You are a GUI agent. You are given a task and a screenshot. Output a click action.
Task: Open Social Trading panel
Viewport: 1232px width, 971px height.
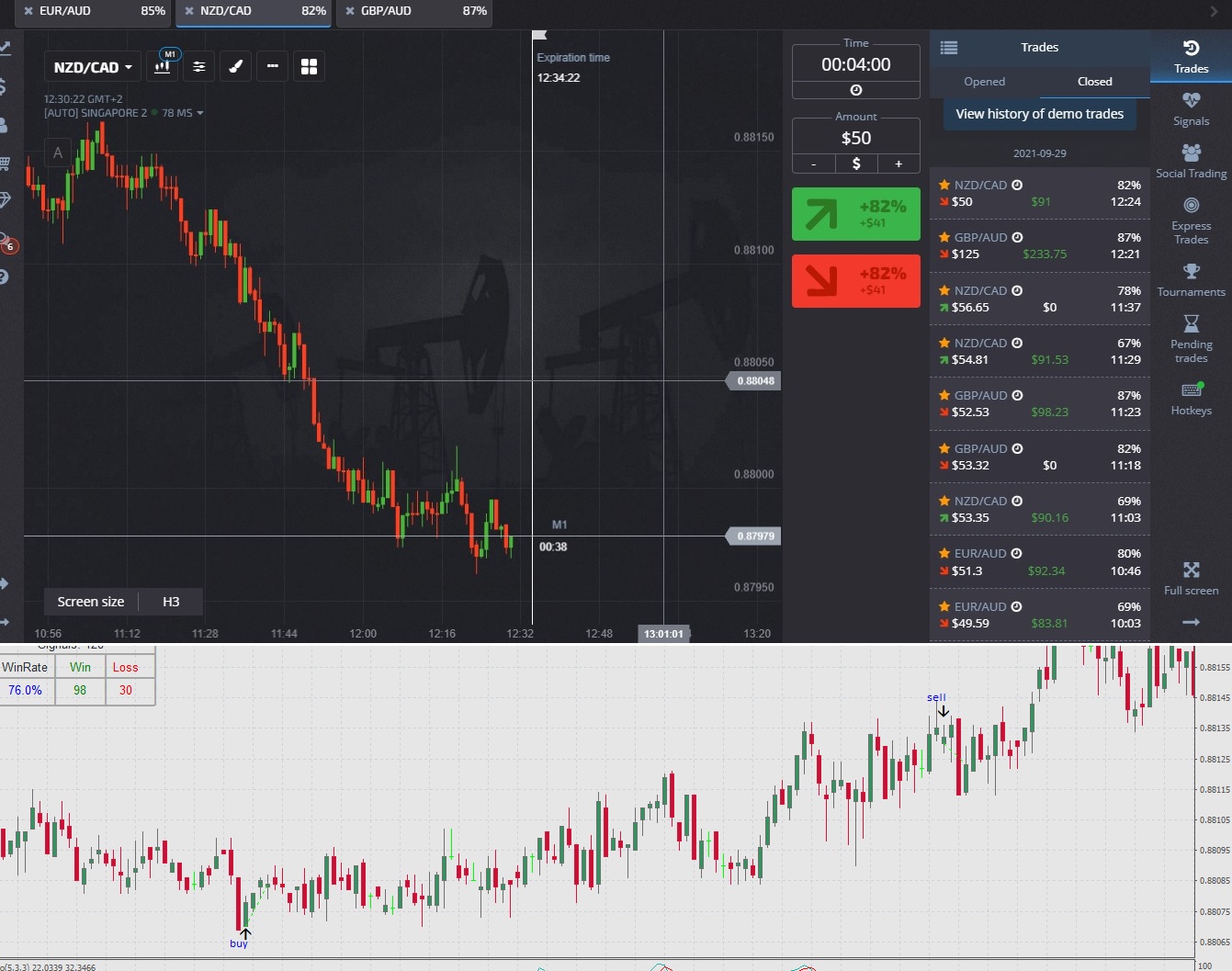pos(1191,161)
